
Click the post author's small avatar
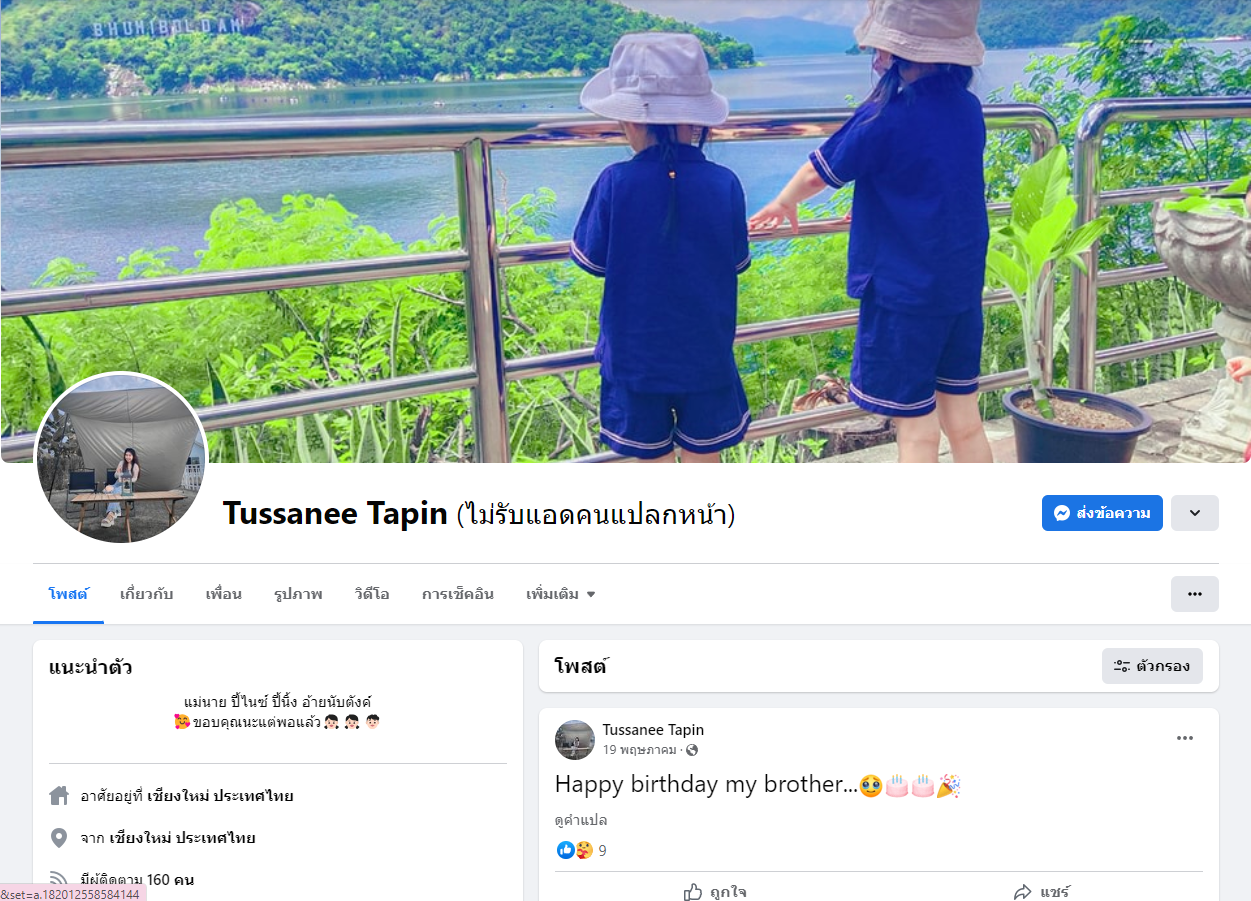click(575, 740)
